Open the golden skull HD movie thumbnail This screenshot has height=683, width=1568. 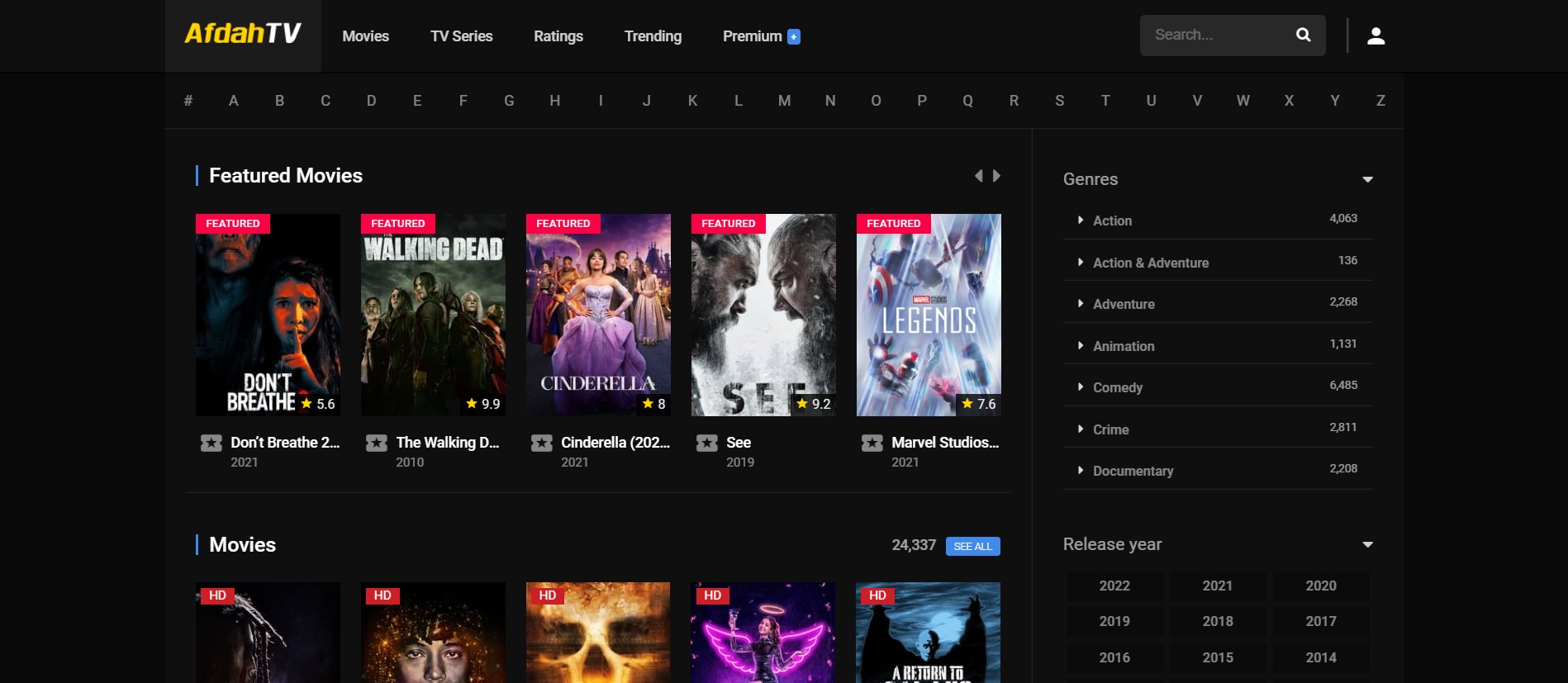coord(598,633)
